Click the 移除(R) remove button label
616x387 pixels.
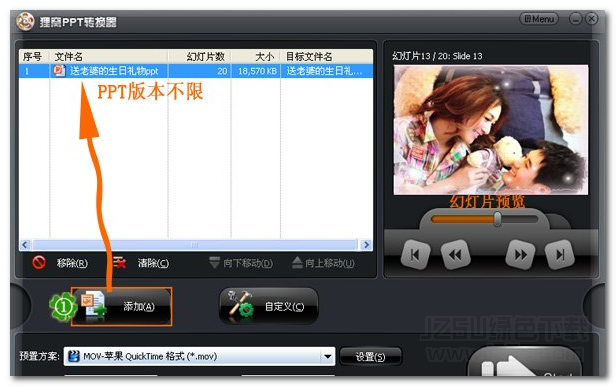(x=72, y=263)
